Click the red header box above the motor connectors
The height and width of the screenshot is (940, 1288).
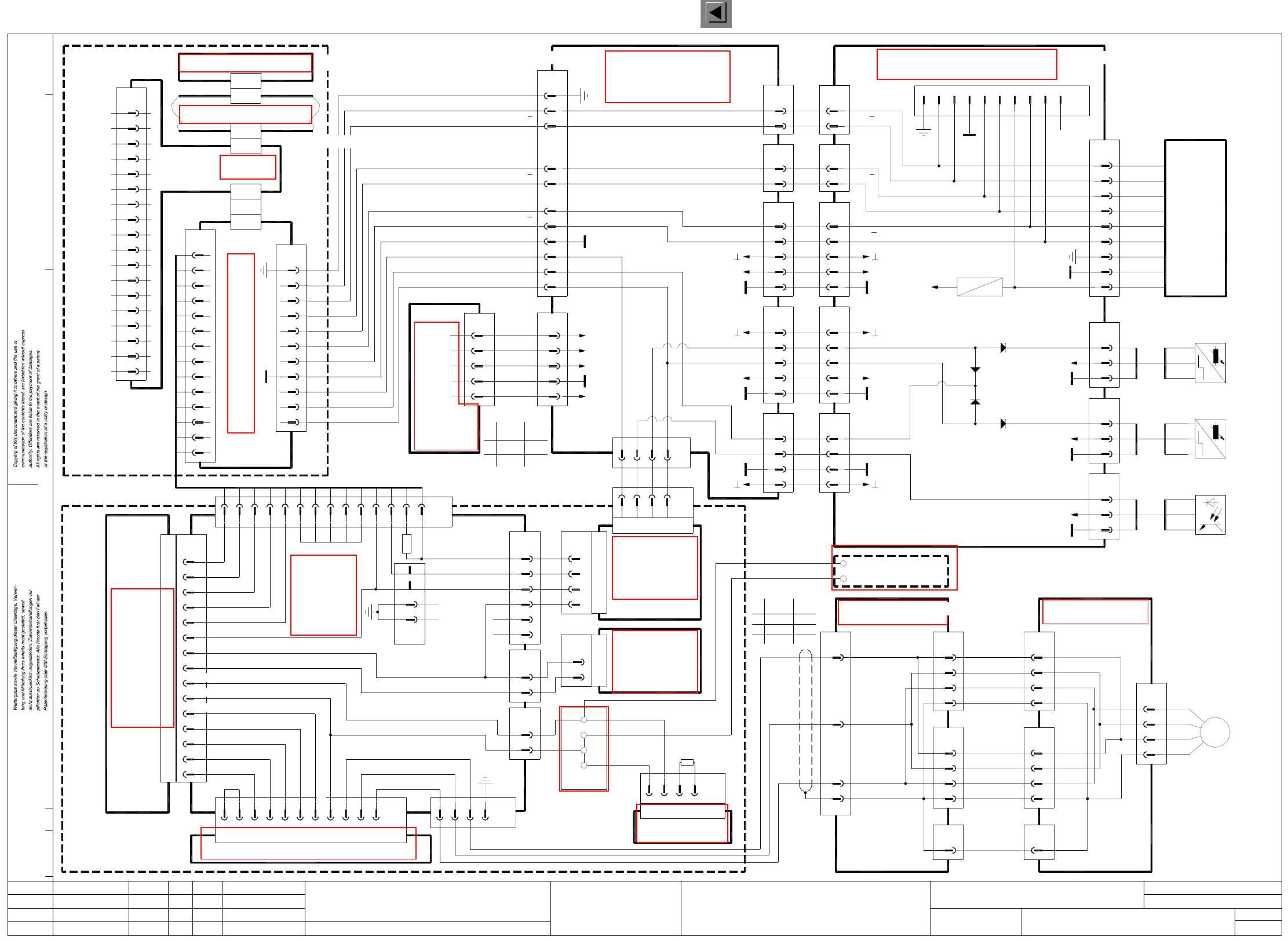1095,611
